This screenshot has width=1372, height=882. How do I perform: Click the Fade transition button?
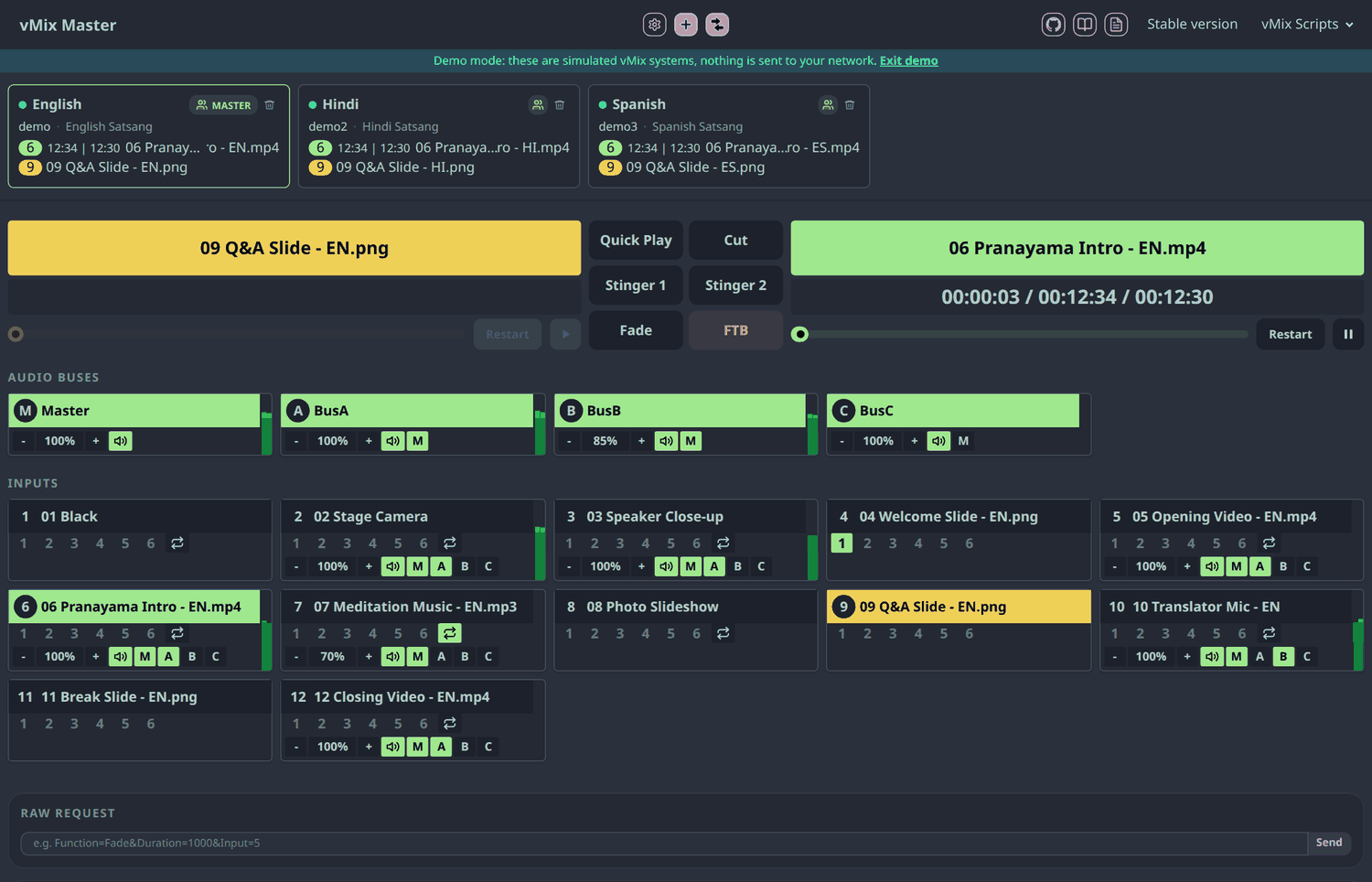point(636,330)
